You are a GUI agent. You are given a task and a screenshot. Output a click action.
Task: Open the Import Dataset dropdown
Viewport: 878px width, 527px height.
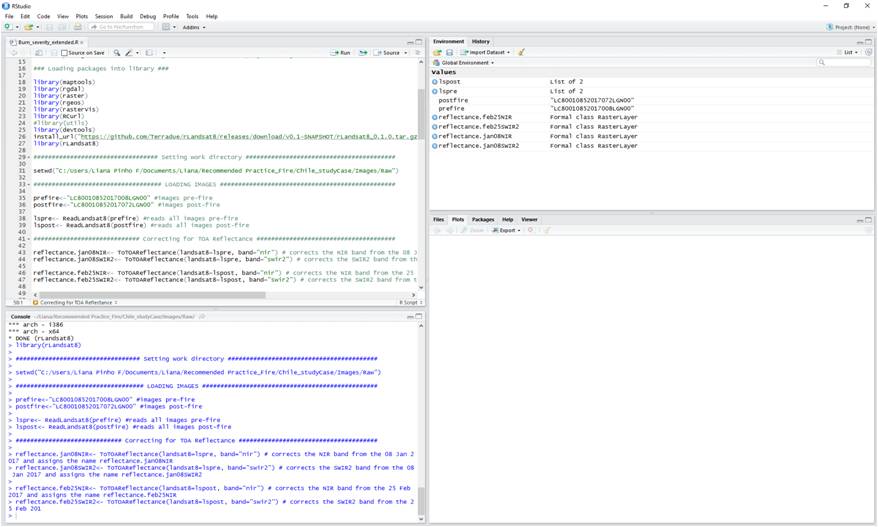tap(486, 52)
